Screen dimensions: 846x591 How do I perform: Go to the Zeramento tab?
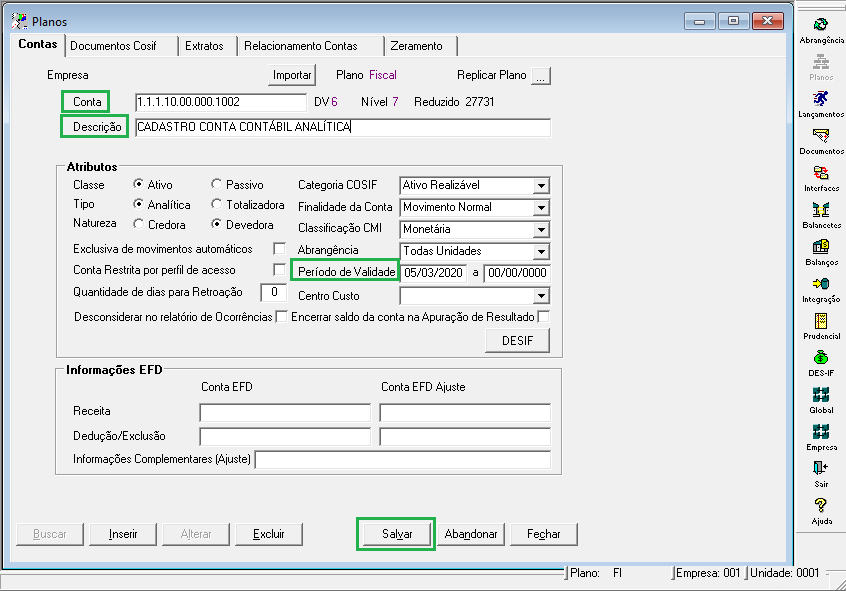(x=421, y=46)
